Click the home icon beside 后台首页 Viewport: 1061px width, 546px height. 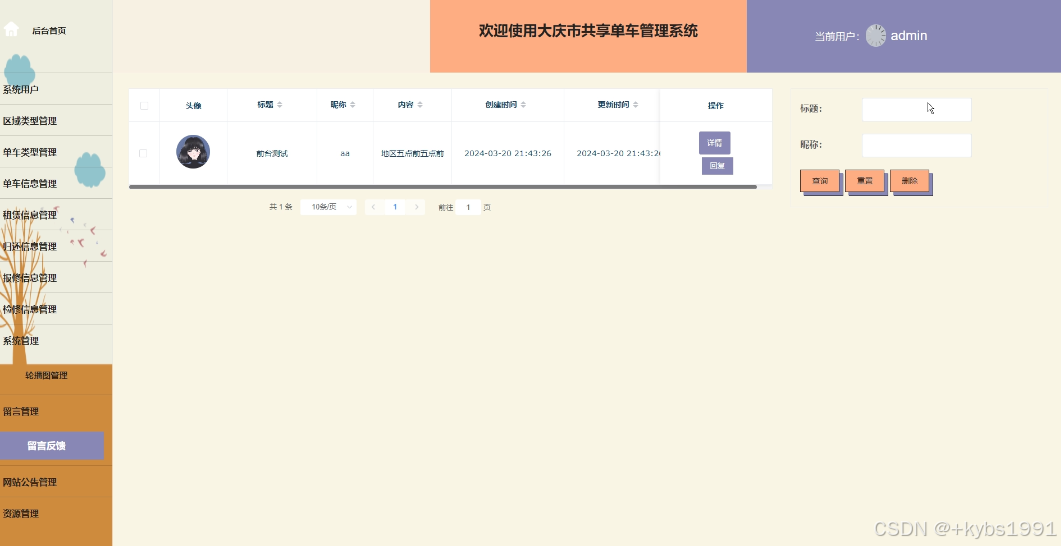pyautogui.click(x=11, y=29)
